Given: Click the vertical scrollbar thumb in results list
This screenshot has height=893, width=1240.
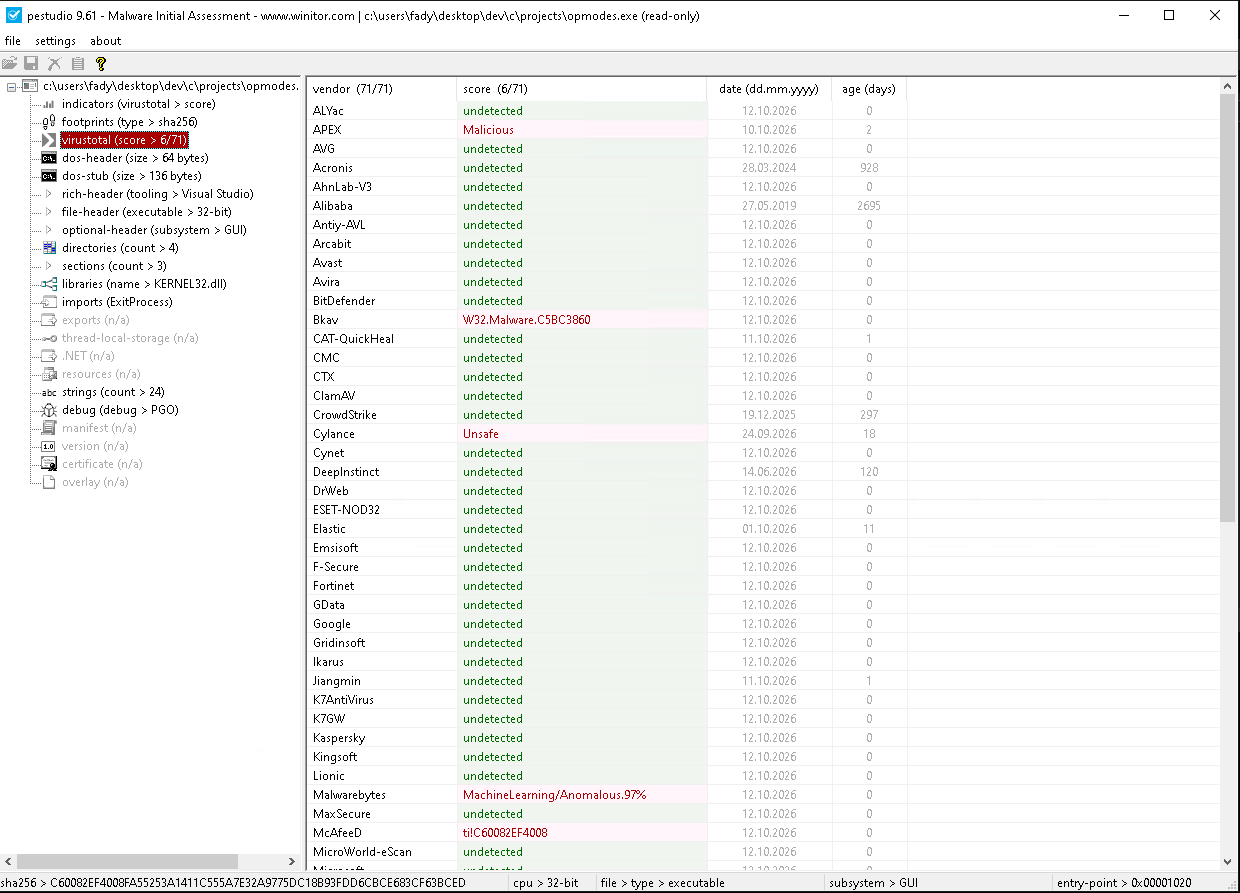Looking at the screenshot, I should click(x=1228, y=307).
